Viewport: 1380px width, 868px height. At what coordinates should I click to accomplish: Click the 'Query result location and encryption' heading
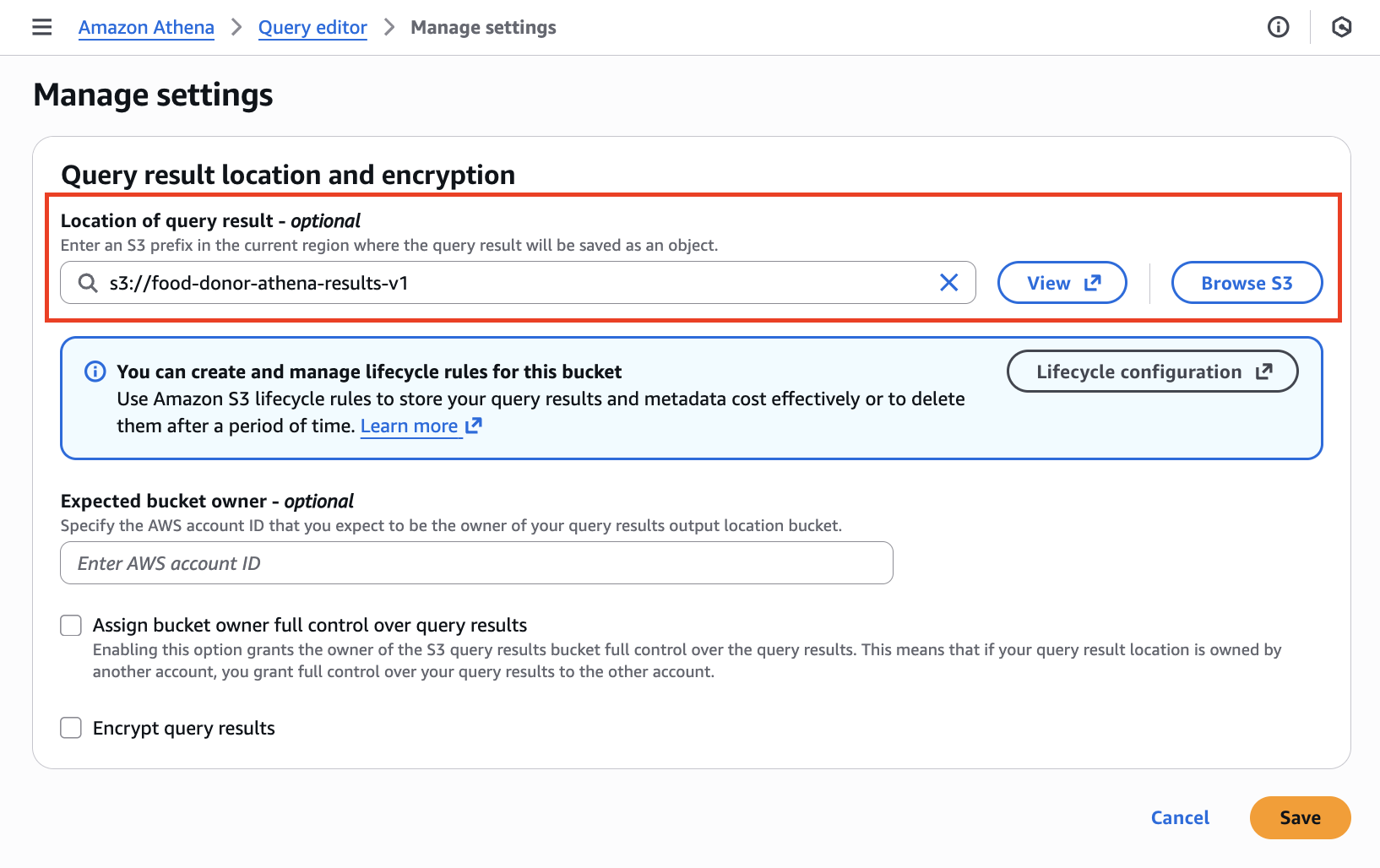click(x=288, y=175)
